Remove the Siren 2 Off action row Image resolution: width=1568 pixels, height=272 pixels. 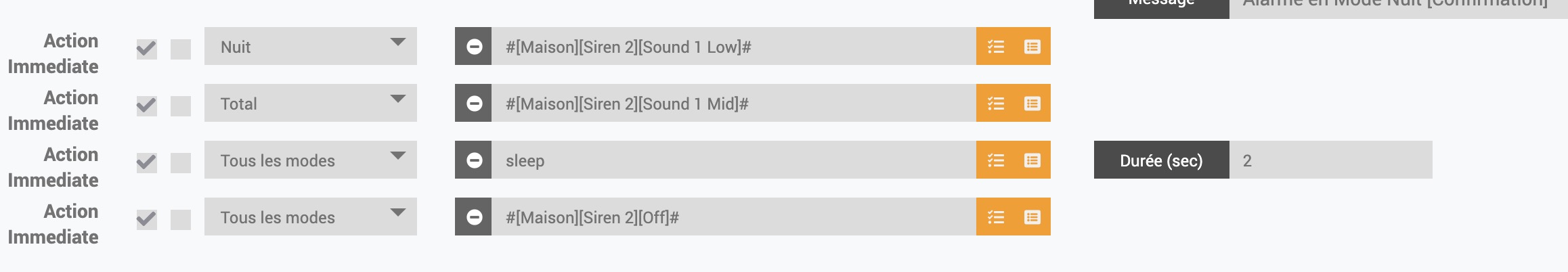(x=473, y=217)
